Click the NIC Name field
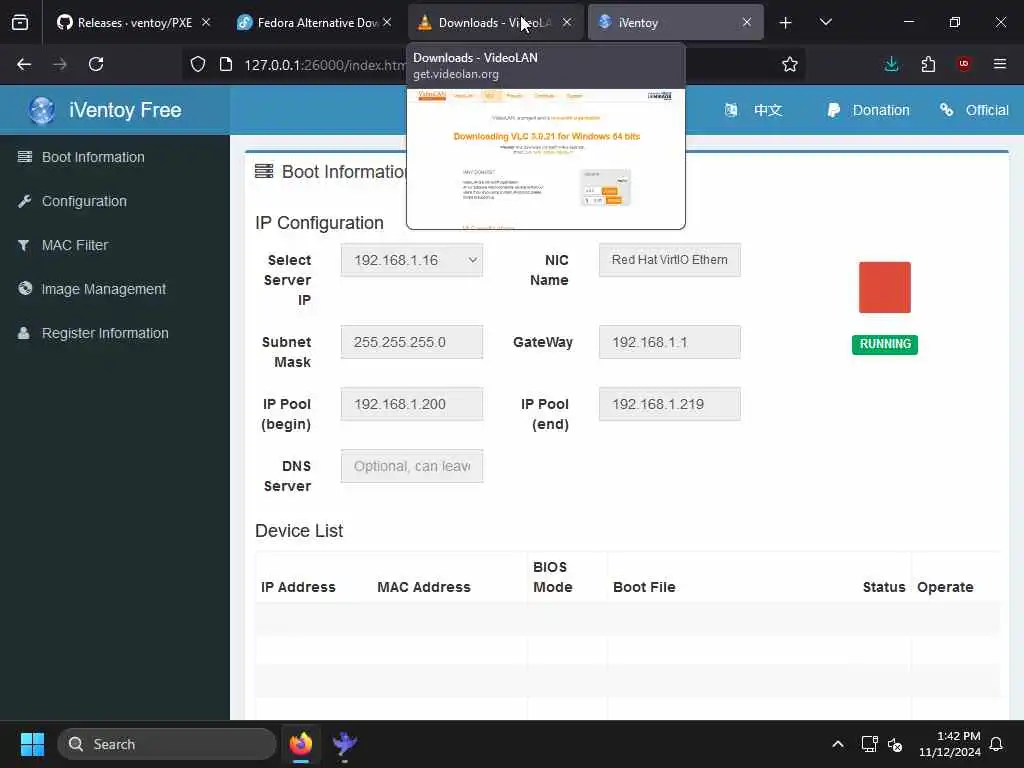The width and height of the screenshot is (1024, 768). (x=669, y=260)
